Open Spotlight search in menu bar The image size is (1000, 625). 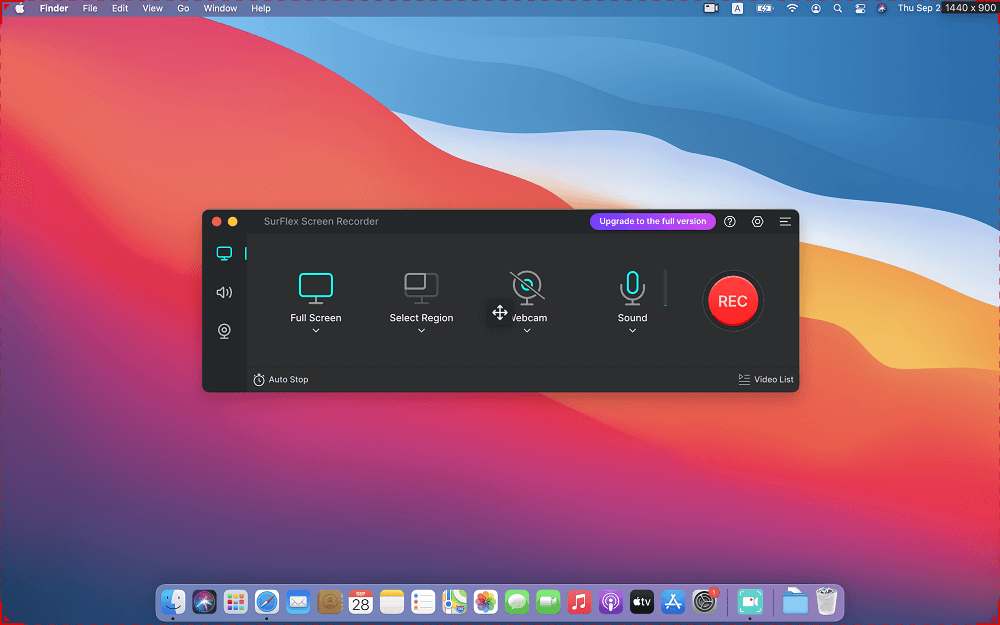[x=838, y=8]
